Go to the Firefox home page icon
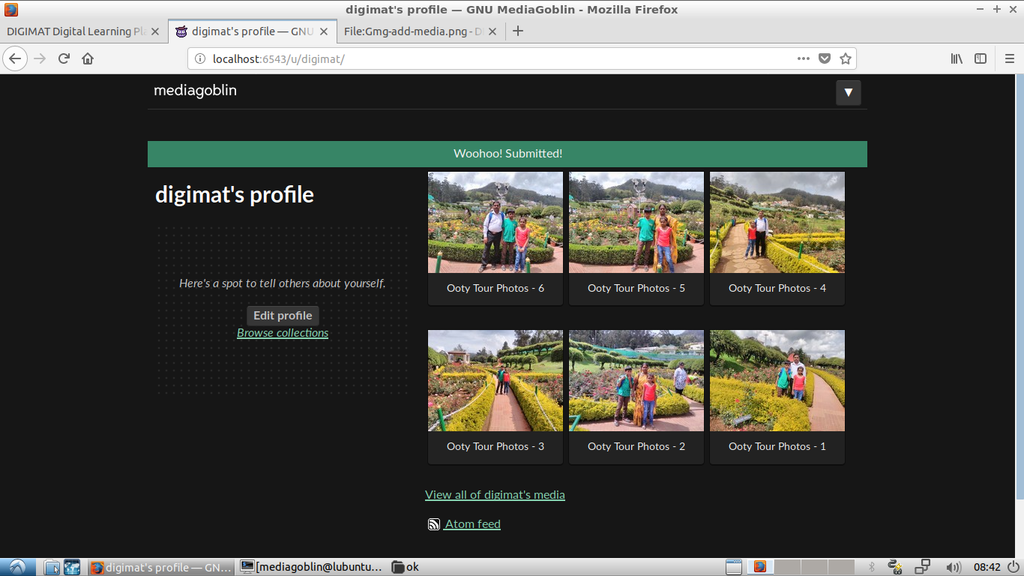1024x576 pixels. 88,59
